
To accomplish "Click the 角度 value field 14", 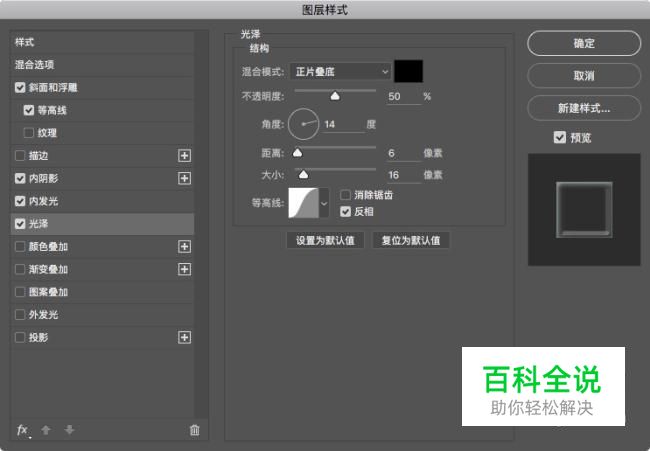I will coord(344,124).
